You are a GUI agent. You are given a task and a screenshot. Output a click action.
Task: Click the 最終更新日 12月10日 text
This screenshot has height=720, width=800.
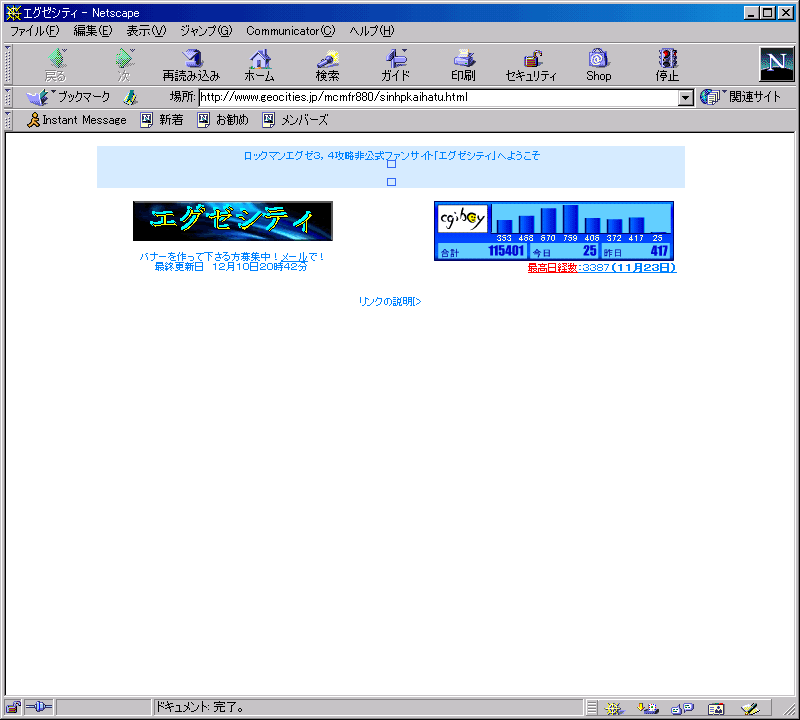(x=231, y=266)
